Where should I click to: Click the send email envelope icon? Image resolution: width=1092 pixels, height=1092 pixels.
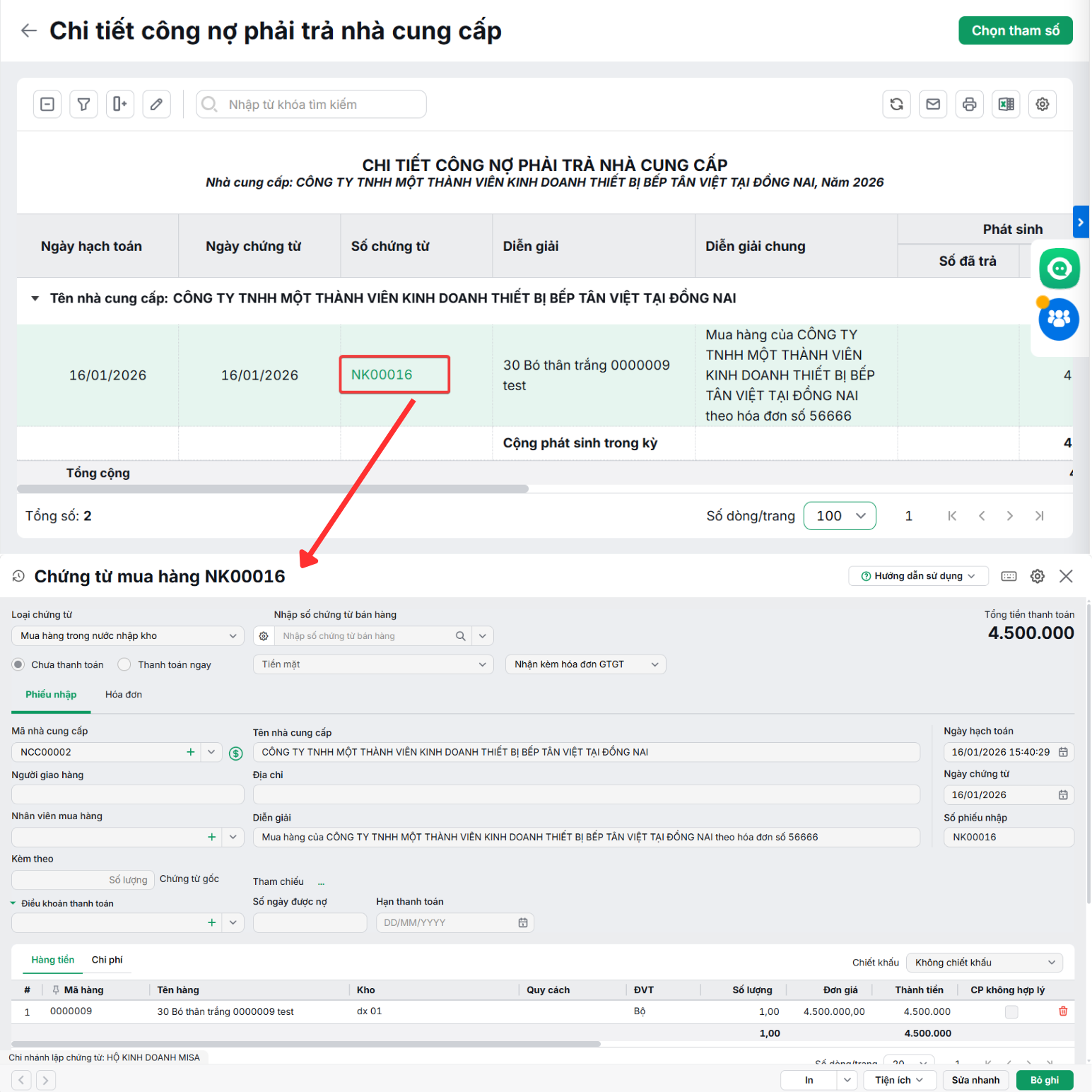click(x=933, y=105)
